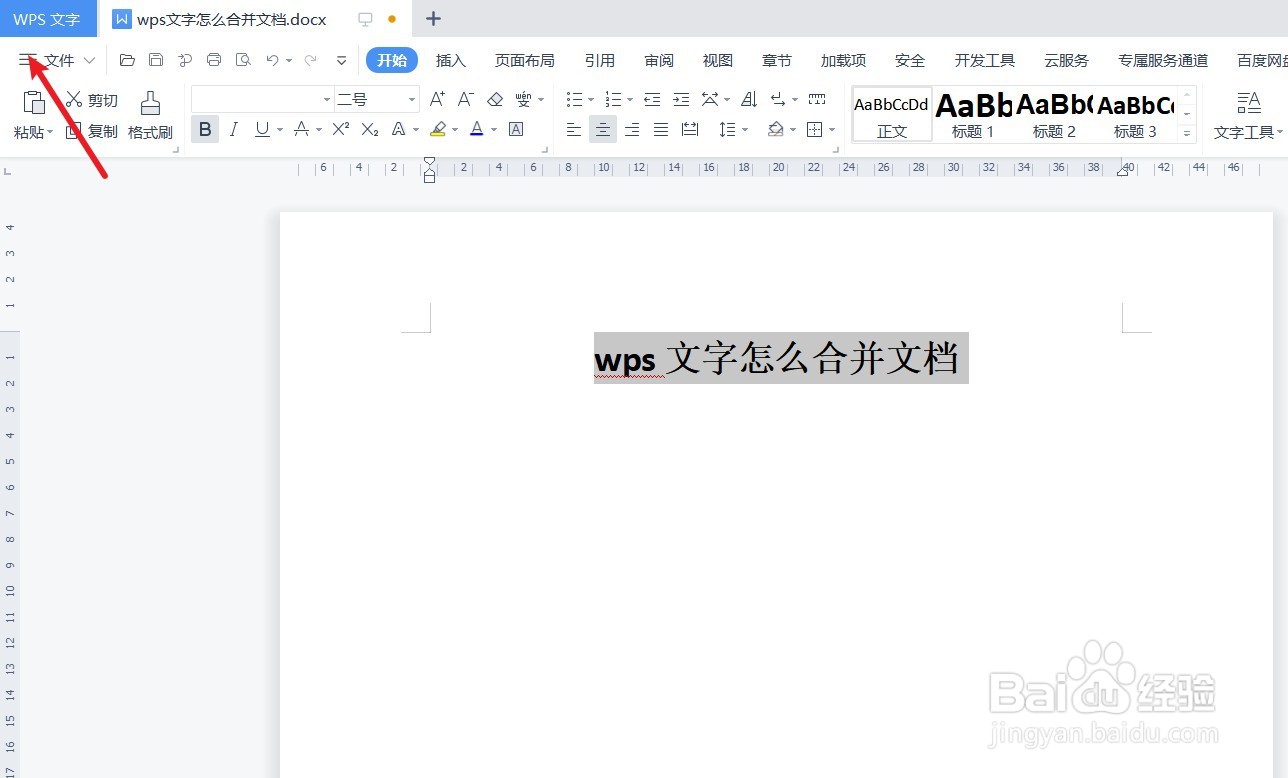Viewport: 1288px width, 778px height.
Task: Copy selection with 复制
Action: point(92,131)
